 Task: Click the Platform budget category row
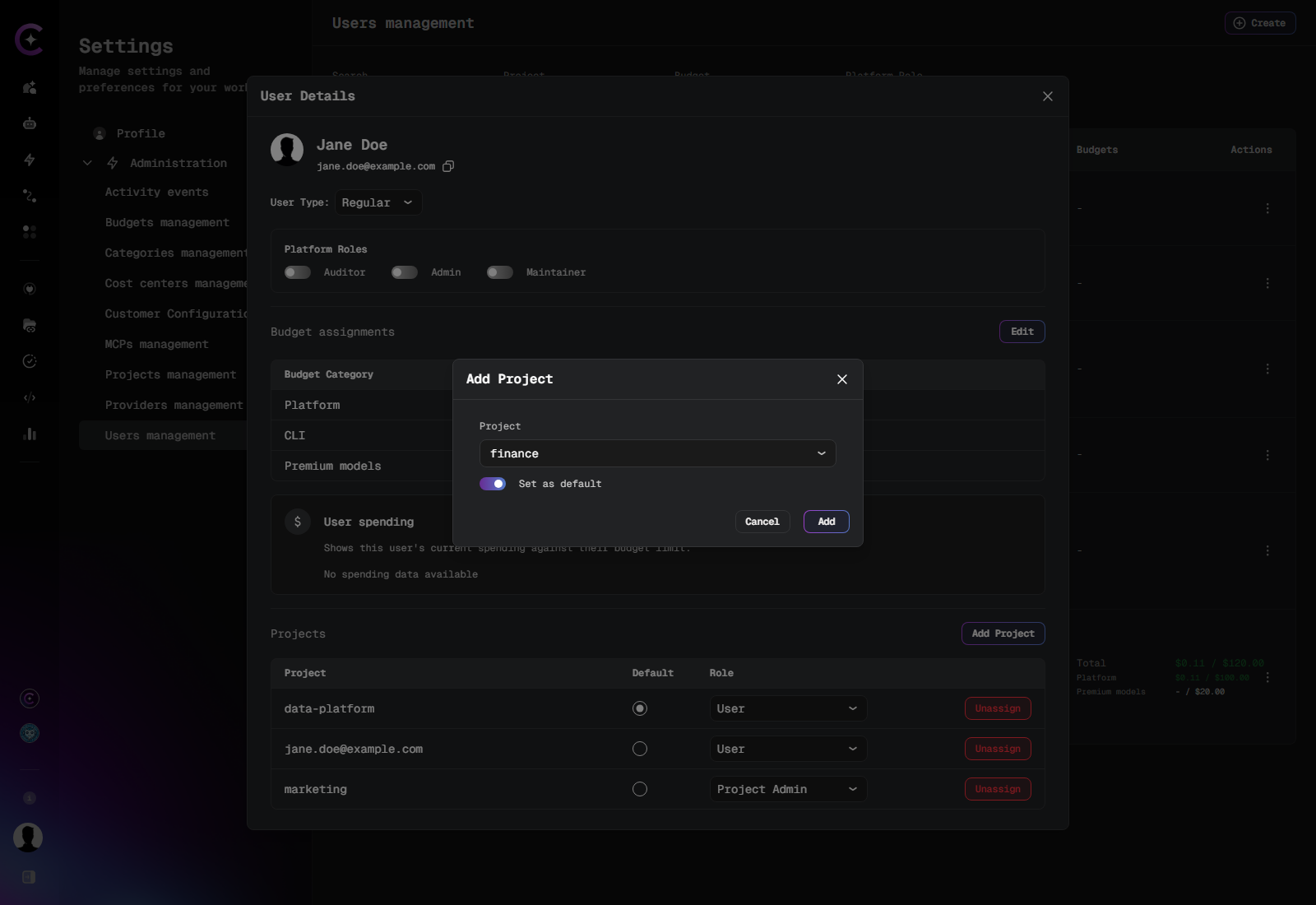pos(362,405)
